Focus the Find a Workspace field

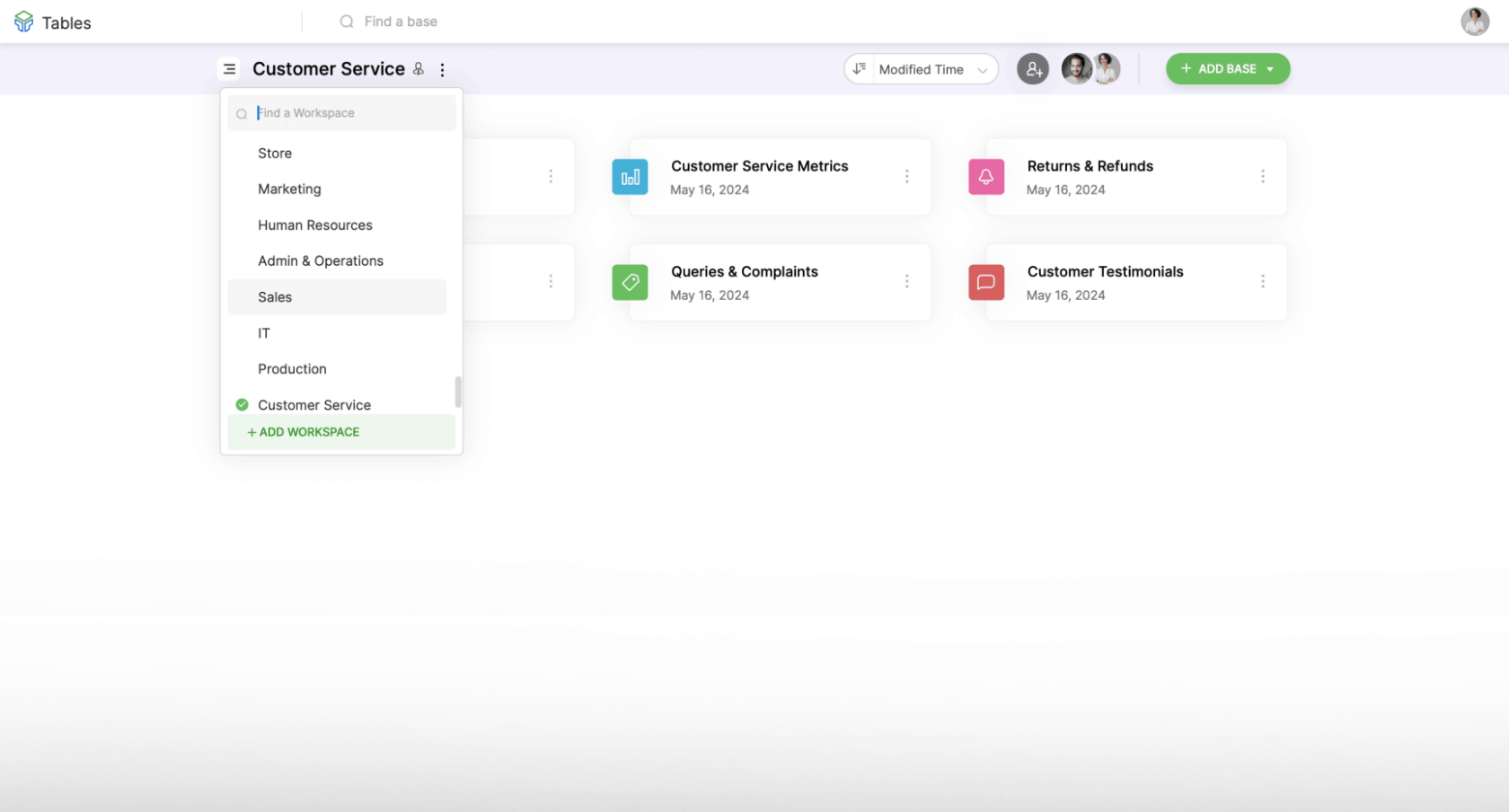342,113
